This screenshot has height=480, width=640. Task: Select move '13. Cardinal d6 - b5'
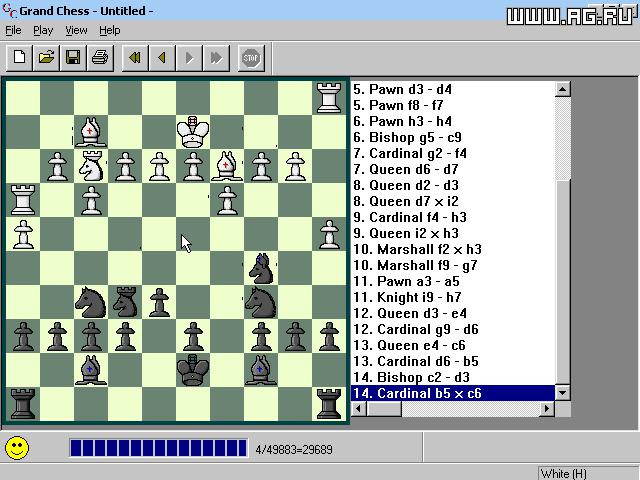[453, 361]
